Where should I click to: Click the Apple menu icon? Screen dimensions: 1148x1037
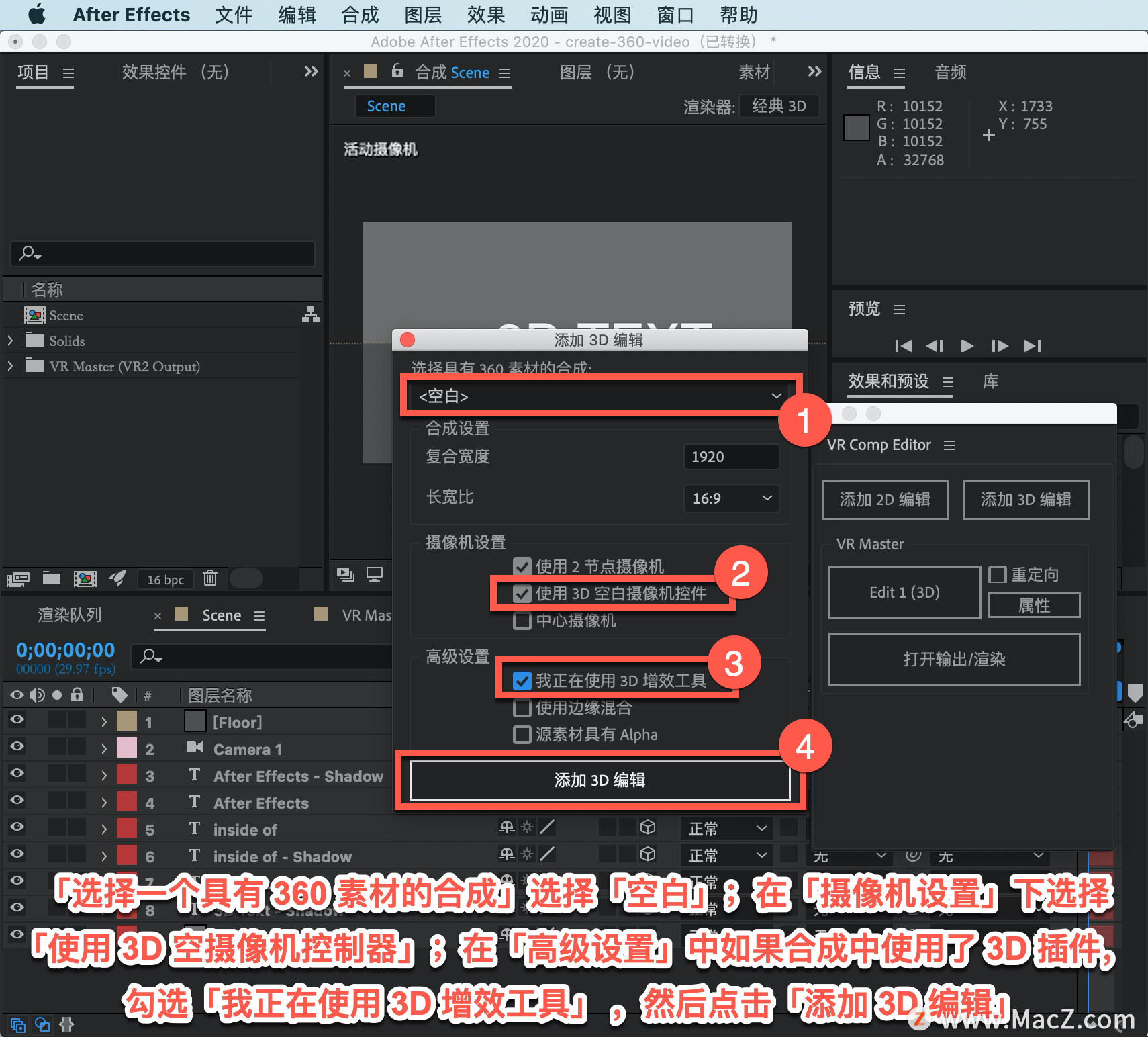pos(37,14)
